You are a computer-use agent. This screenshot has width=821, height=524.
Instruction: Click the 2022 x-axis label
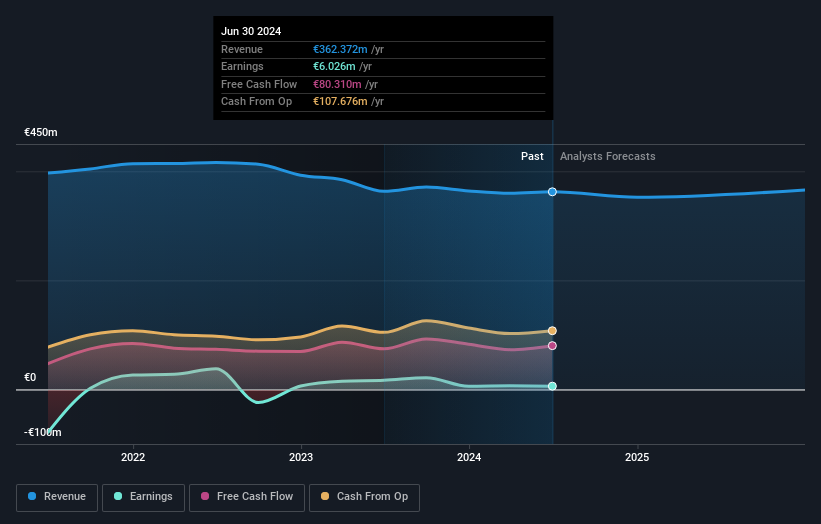[x=133, y=457]
